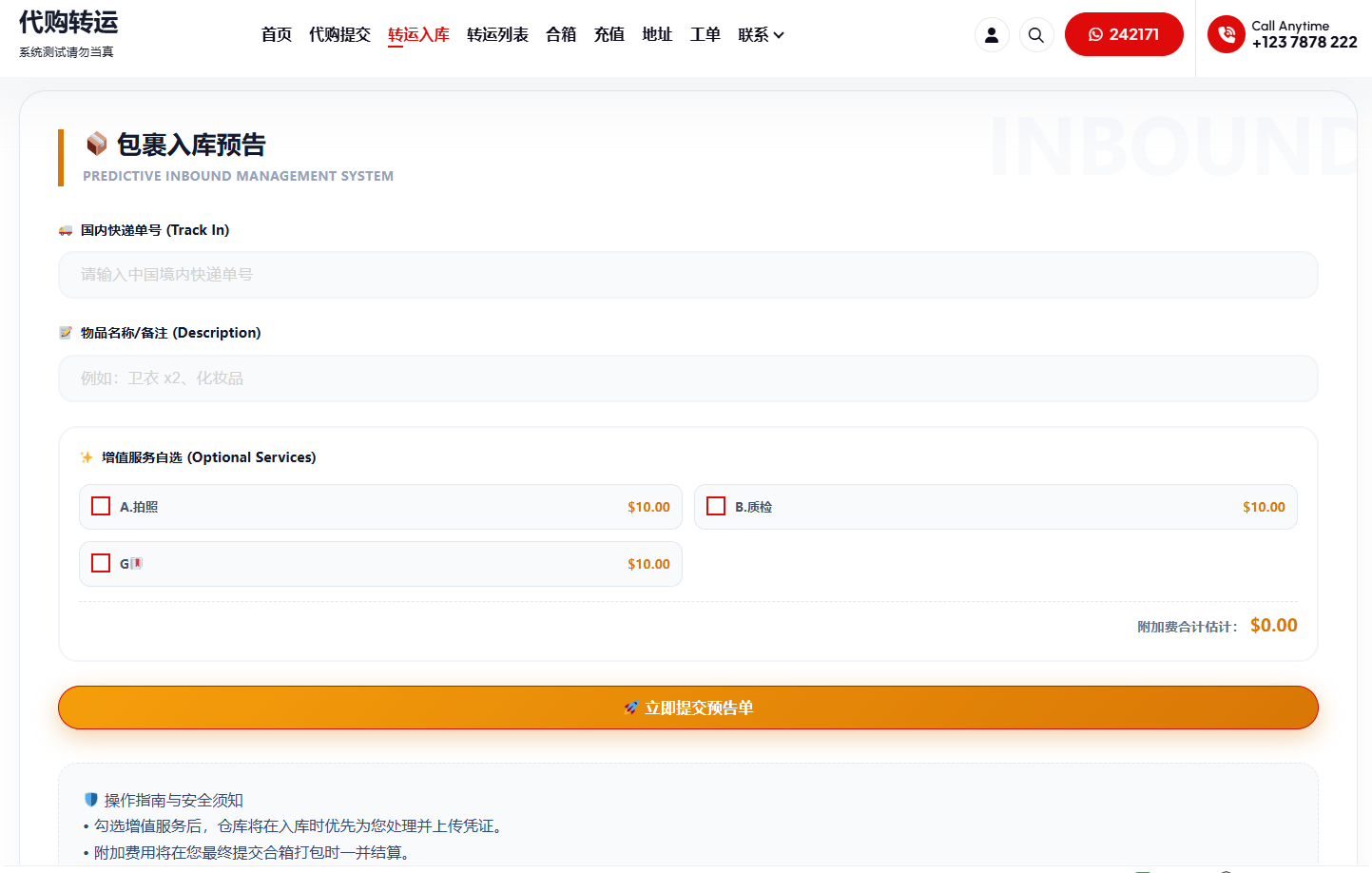Go to the 首页 home page

point(277,34)
